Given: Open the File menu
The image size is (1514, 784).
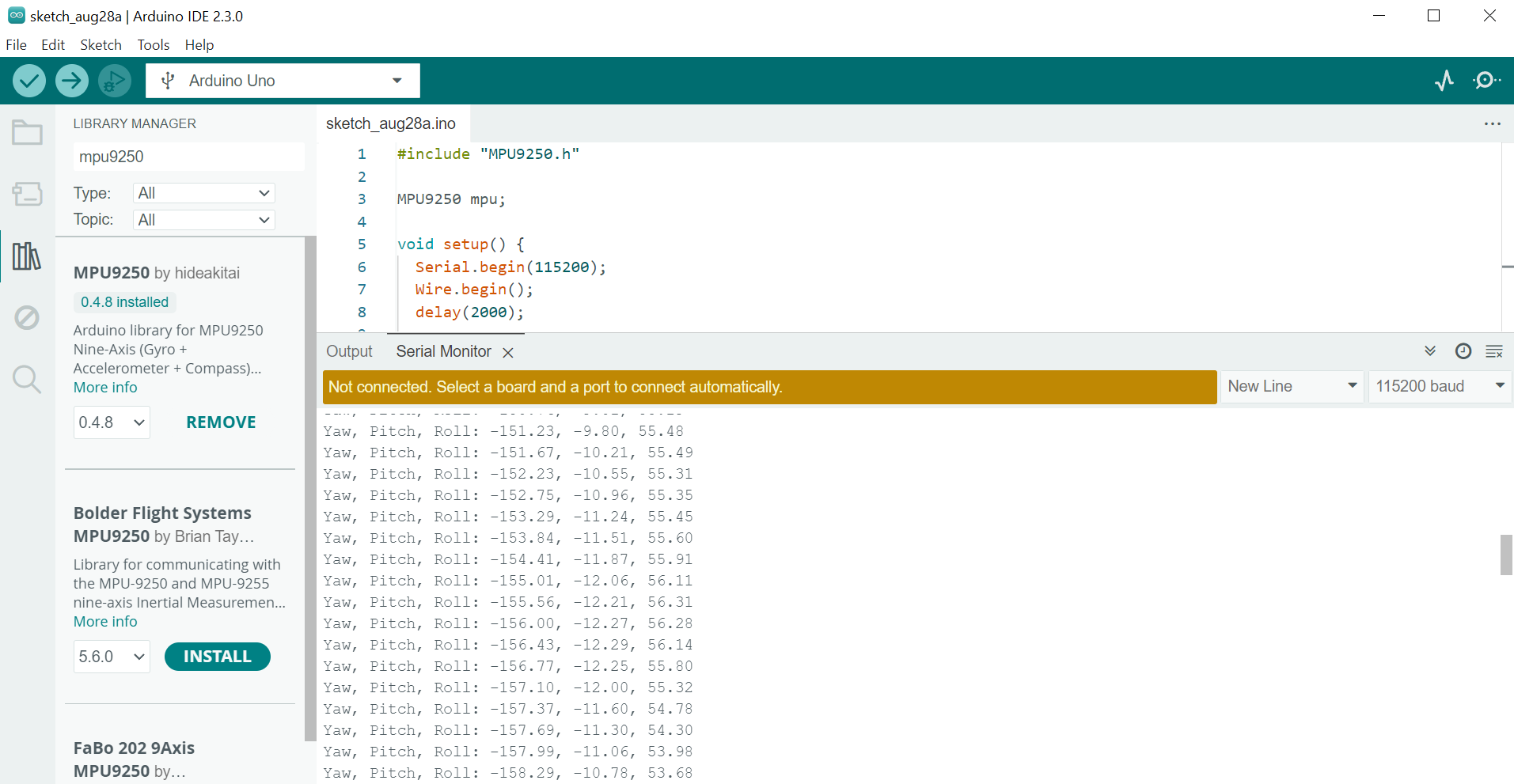Looking at the screenshot, I should click(16, 45).
